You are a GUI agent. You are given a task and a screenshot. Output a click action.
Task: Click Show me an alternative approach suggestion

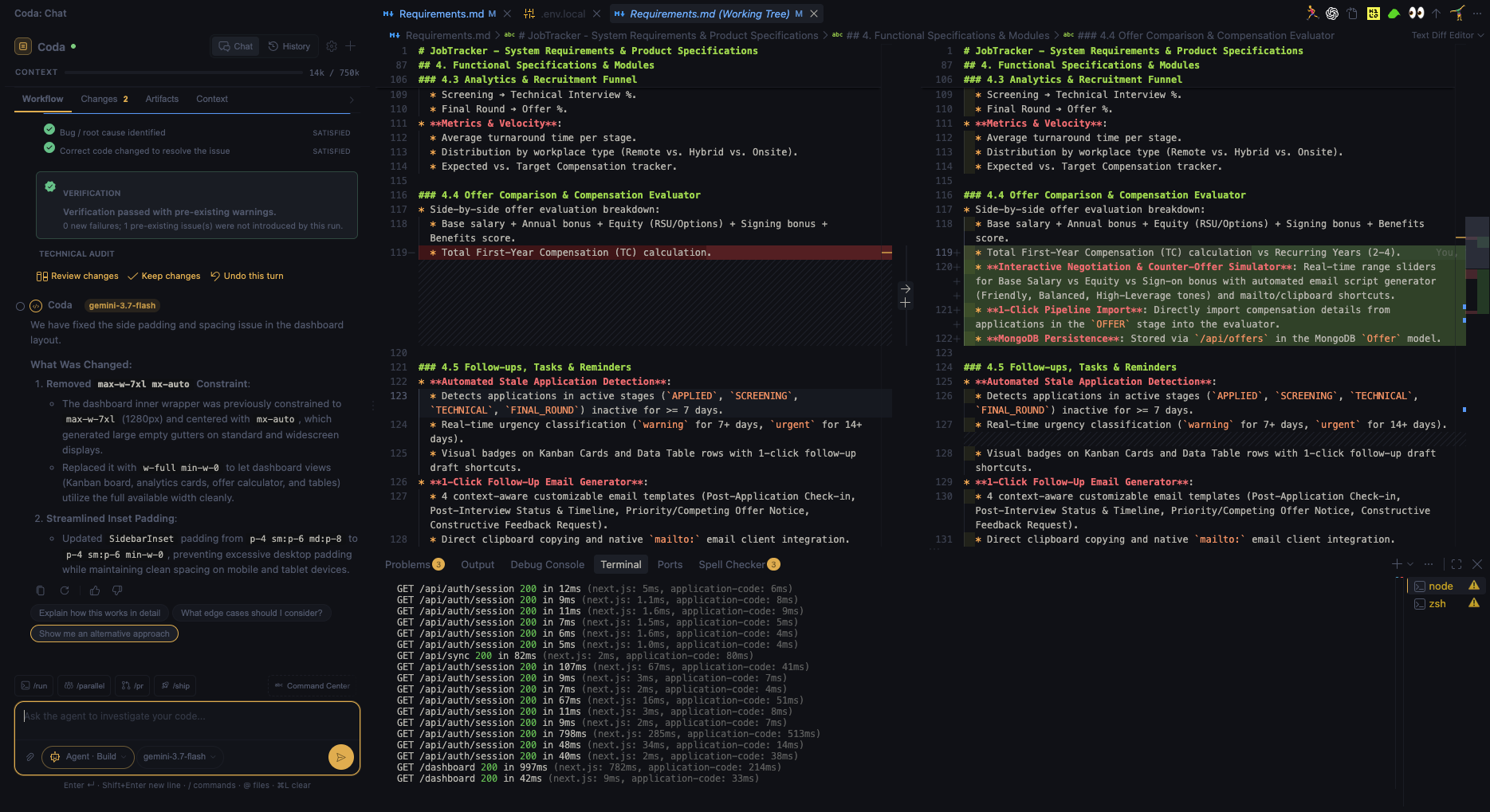pyautogui.click(x=104, y=634)
